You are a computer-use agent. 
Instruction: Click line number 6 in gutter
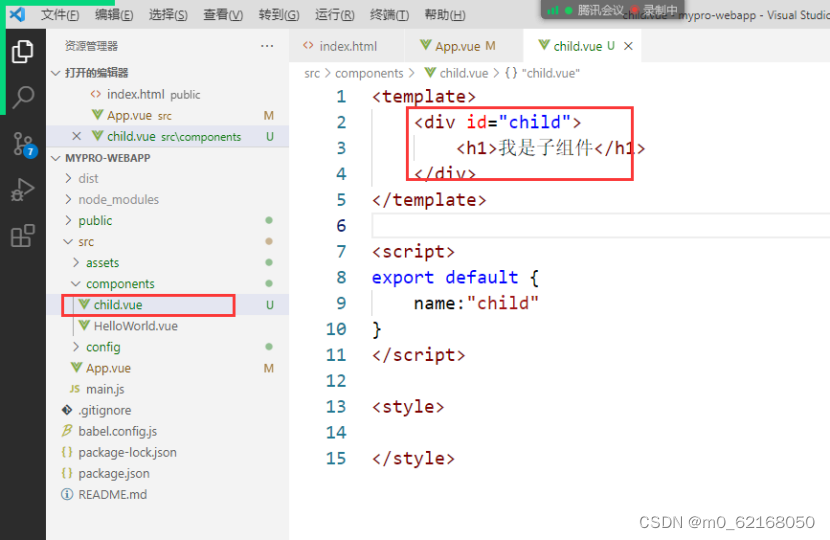pos(341,226)
